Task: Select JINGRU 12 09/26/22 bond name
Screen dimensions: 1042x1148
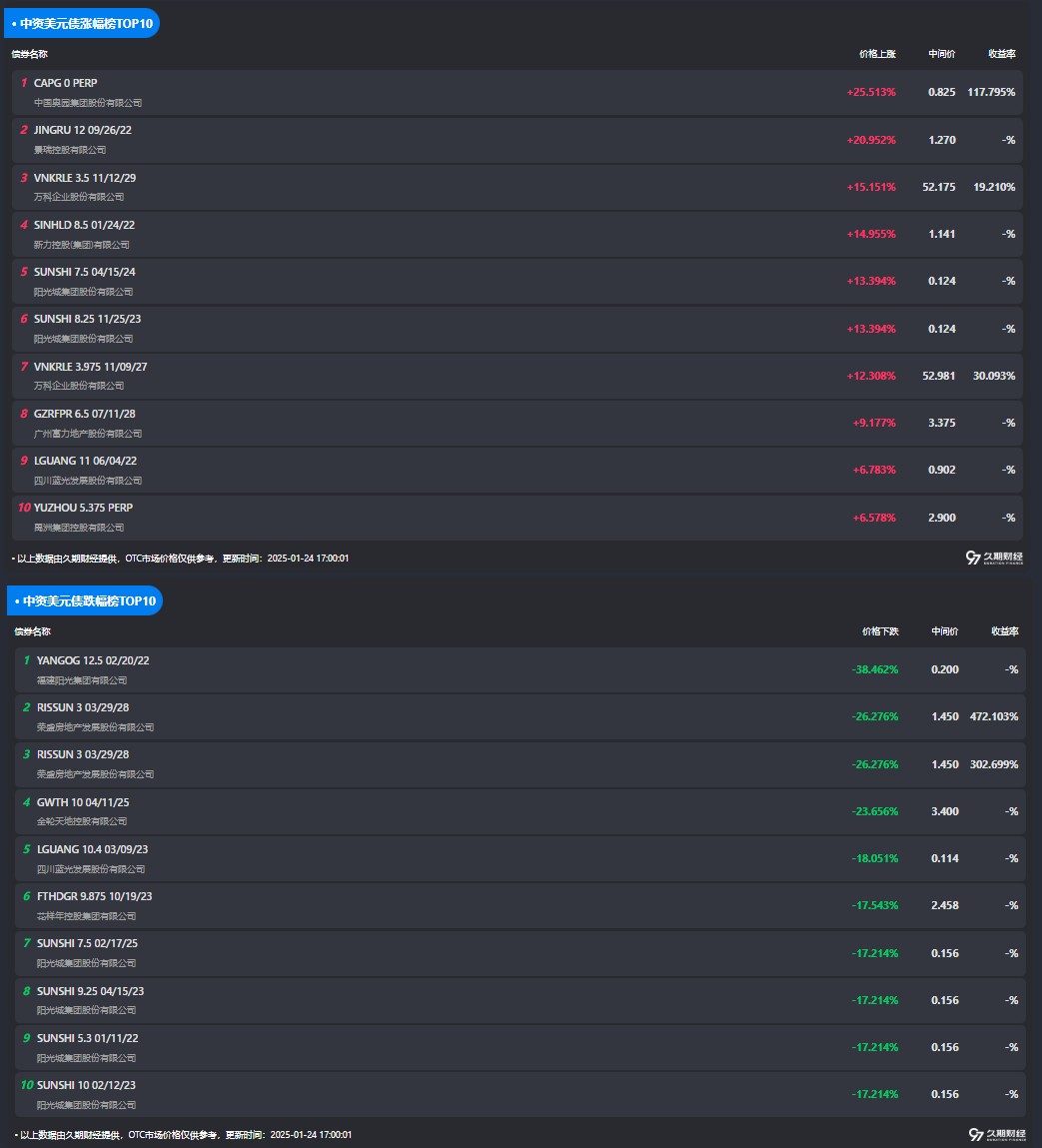Action: pos(83,130)
